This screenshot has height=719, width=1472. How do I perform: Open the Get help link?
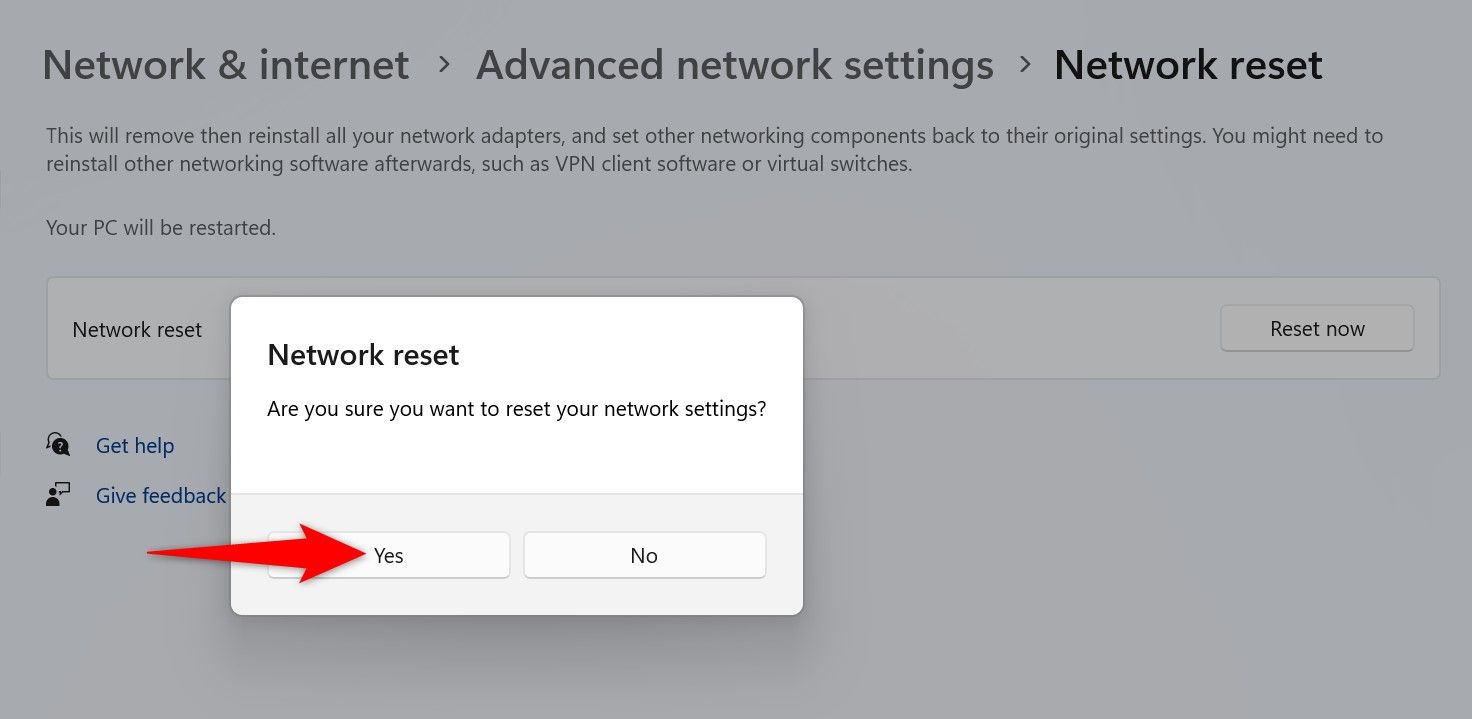pyautogui.click(x=135, y=446)
